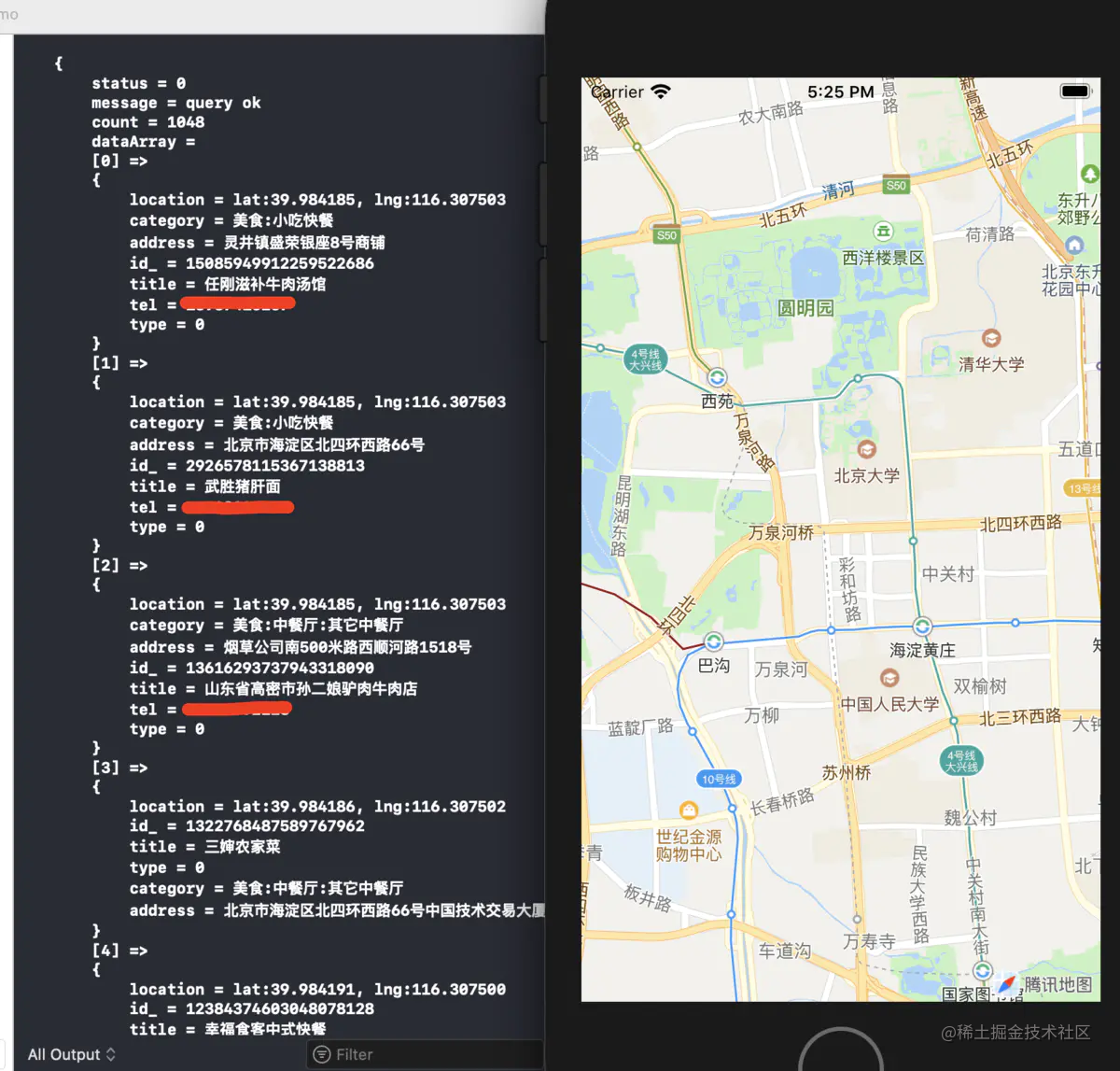Viewport: 1120px width, 1071px height.
Task: Tap the 双榆树 label on map
Action: 980,686
